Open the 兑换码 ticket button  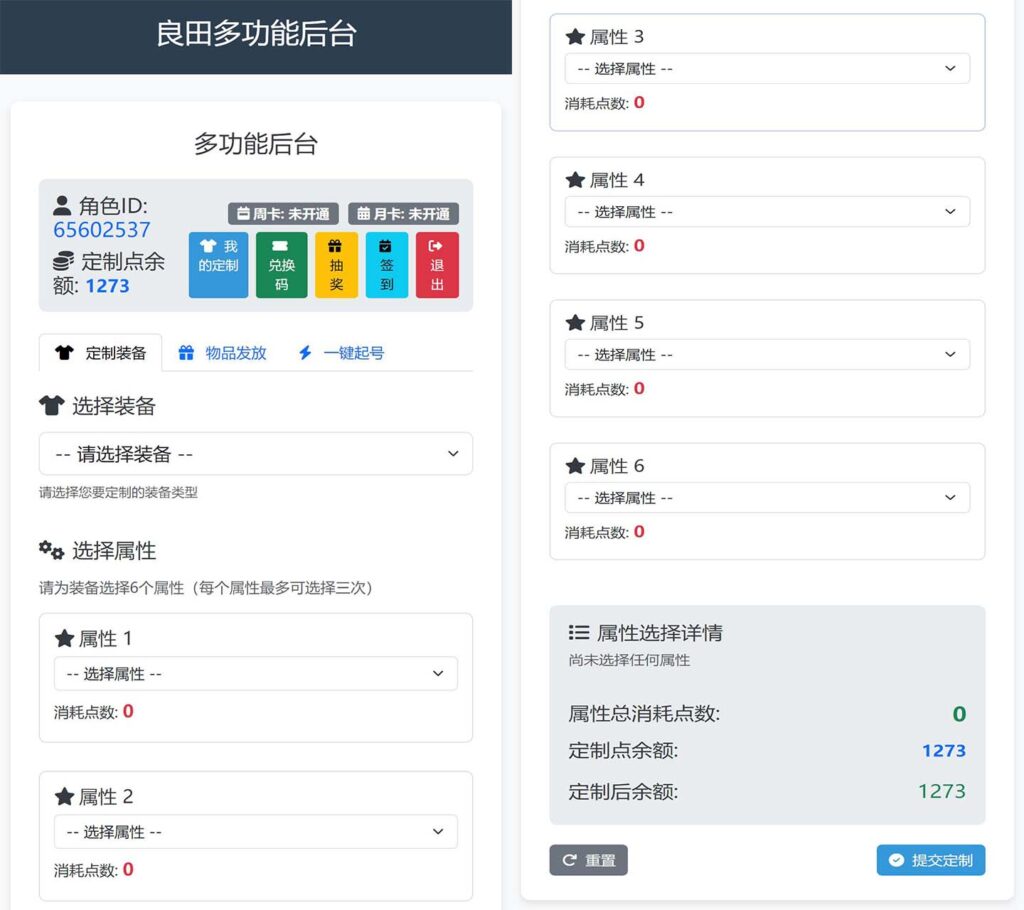pyautogui.click(x=281, y=265)
